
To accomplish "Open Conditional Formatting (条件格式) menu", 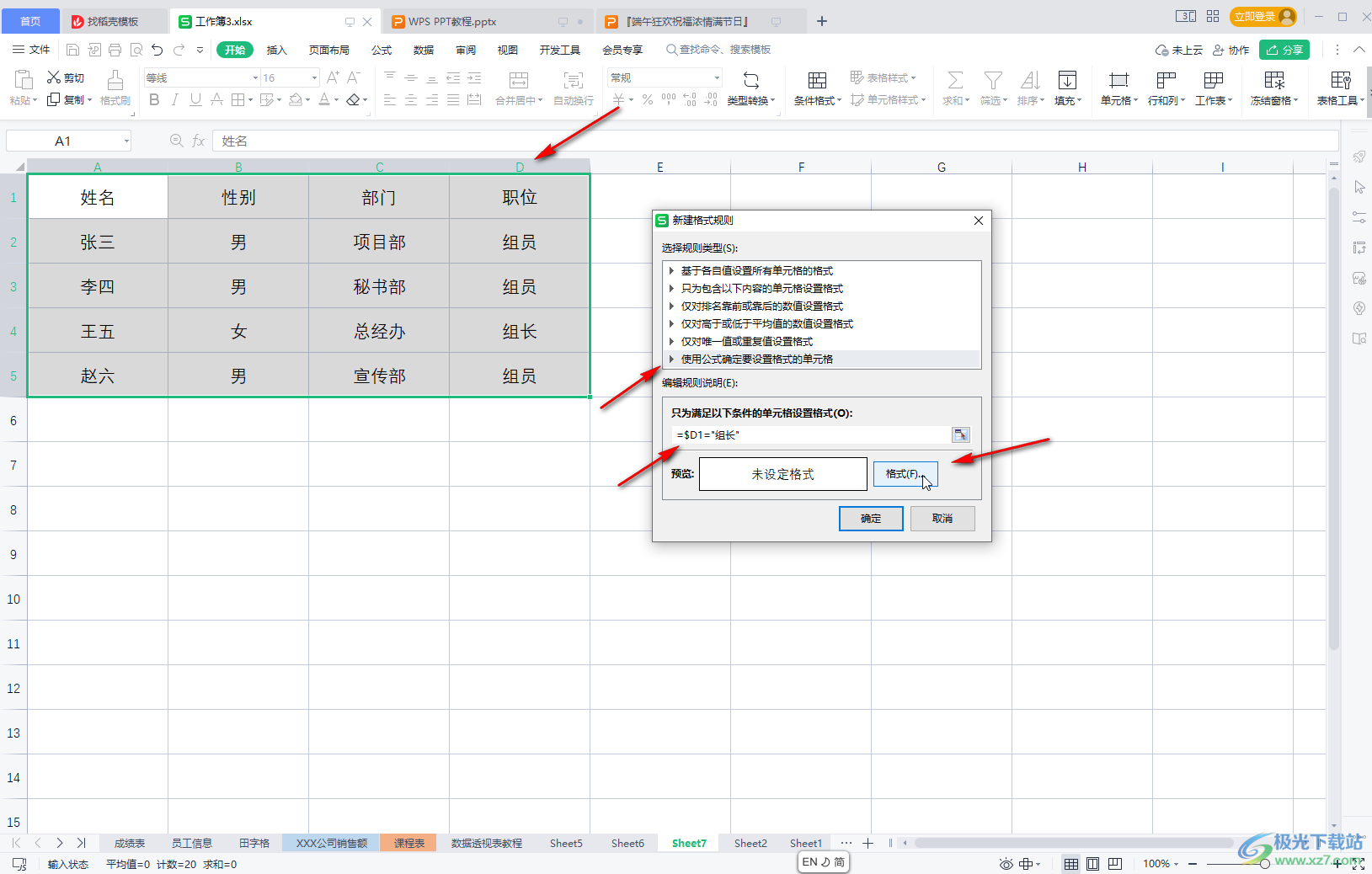I will 817,88.
